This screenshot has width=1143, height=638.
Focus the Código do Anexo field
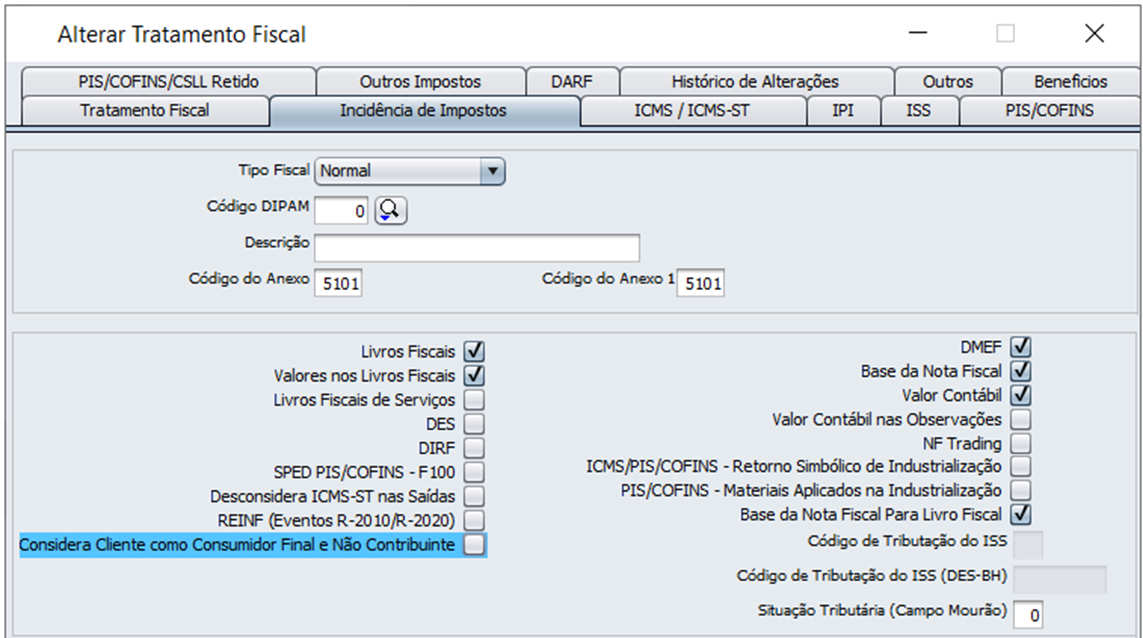click(x=339, y=284)
